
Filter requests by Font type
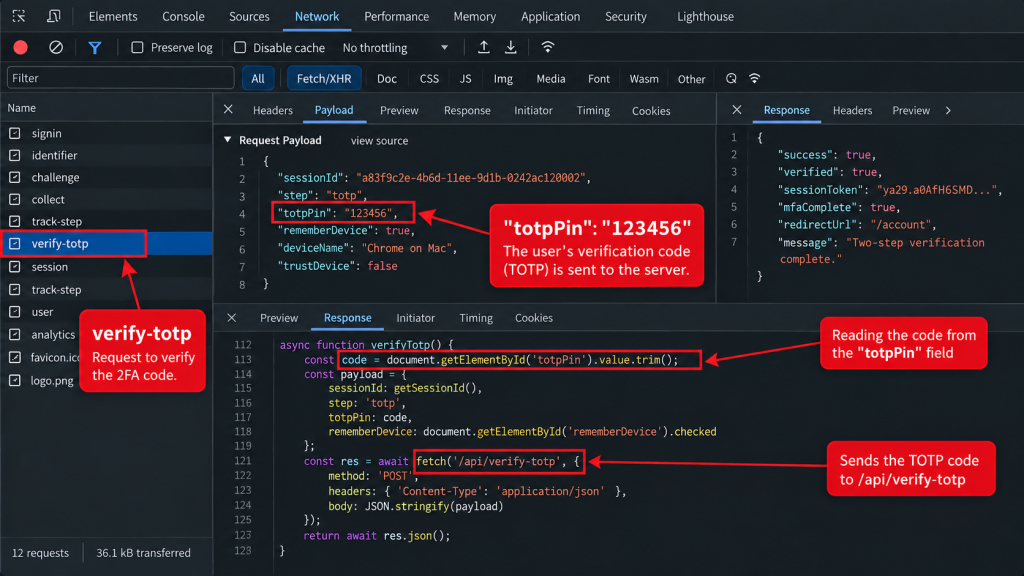point(599,78)
